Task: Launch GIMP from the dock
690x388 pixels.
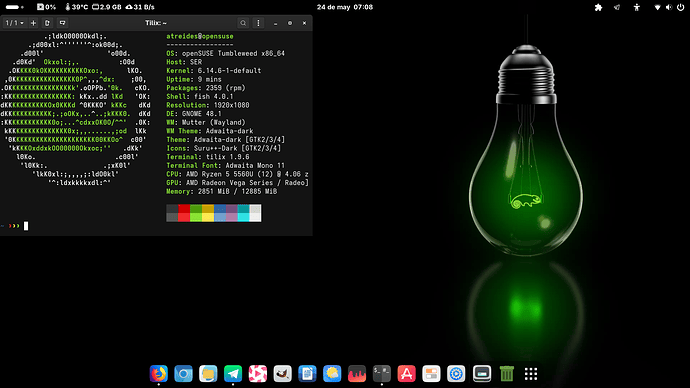Action: [283, 374]
